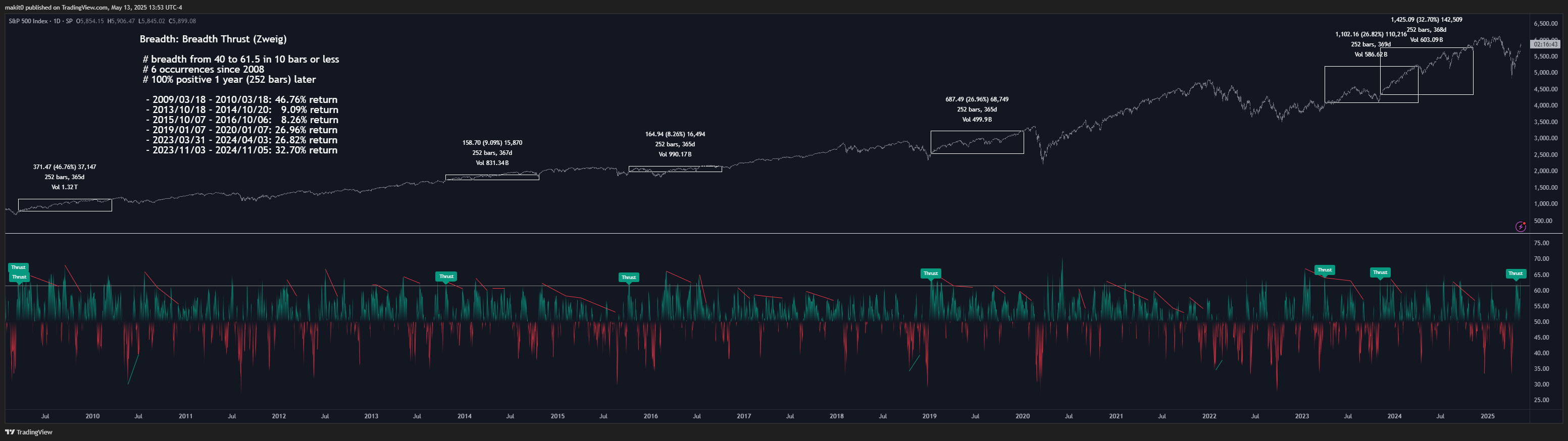1568x441 pixels.
Task: Click the 02:16:43 countdown price label
Action: coord(1545,44)
